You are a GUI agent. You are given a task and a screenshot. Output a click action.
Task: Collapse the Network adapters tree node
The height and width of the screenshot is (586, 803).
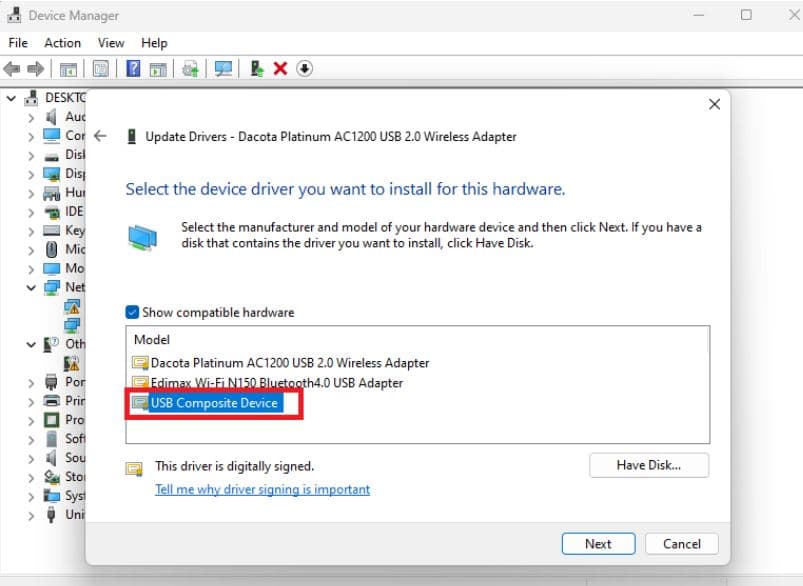pyautogui.click(x=32, y=288)
